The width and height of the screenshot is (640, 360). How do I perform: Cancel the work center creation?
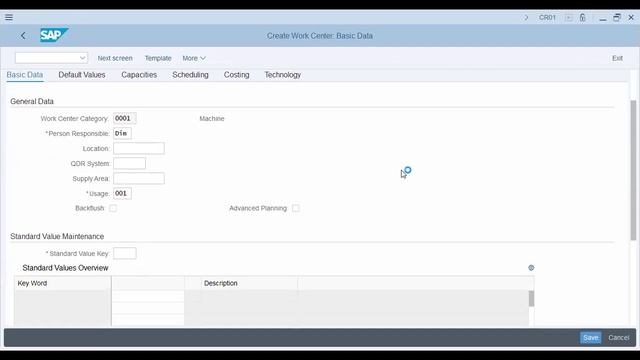[618, 338]
